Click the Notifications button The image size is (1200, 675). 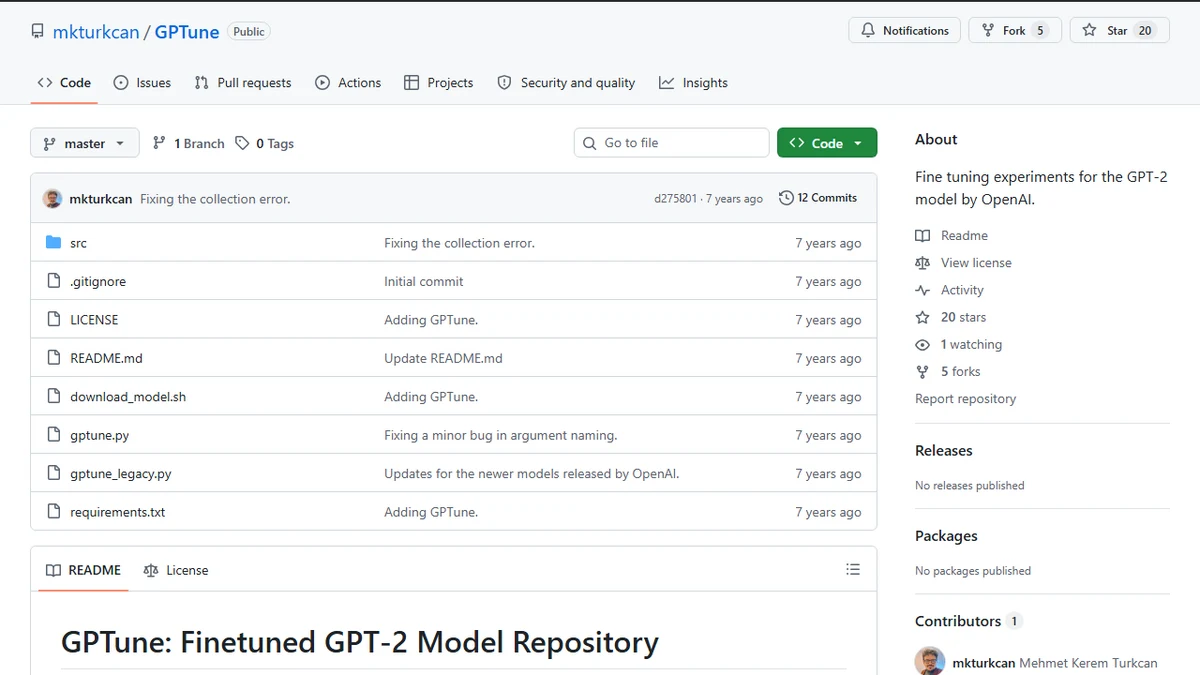point(905,31)
